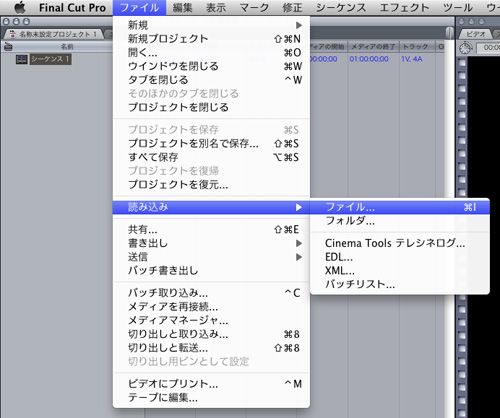Select バッチリスト... import option
Image resolution: width=500 pixels, height=418 pixels.
[x=400, y=284]
